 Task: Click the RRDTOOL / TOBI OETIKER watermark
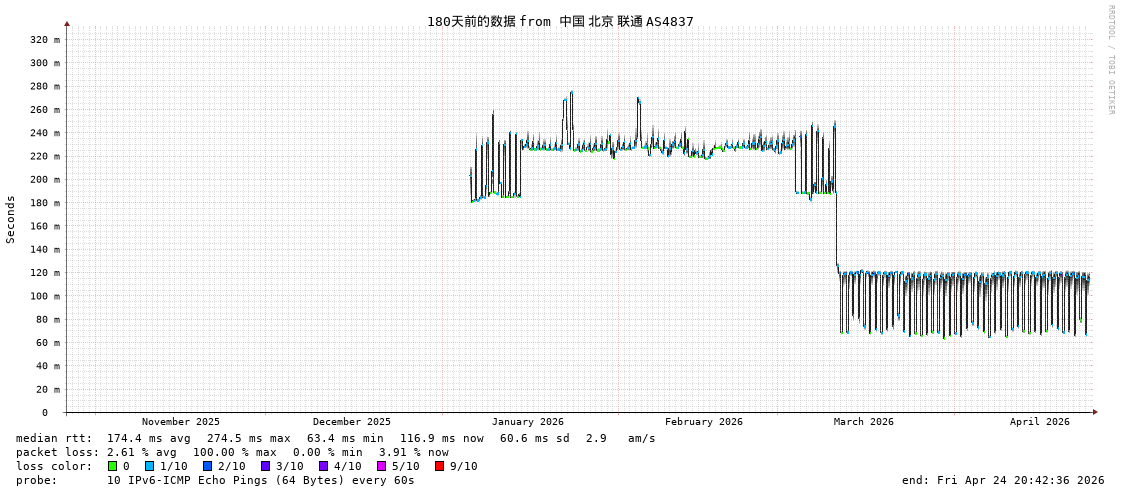click(1110, 60)
